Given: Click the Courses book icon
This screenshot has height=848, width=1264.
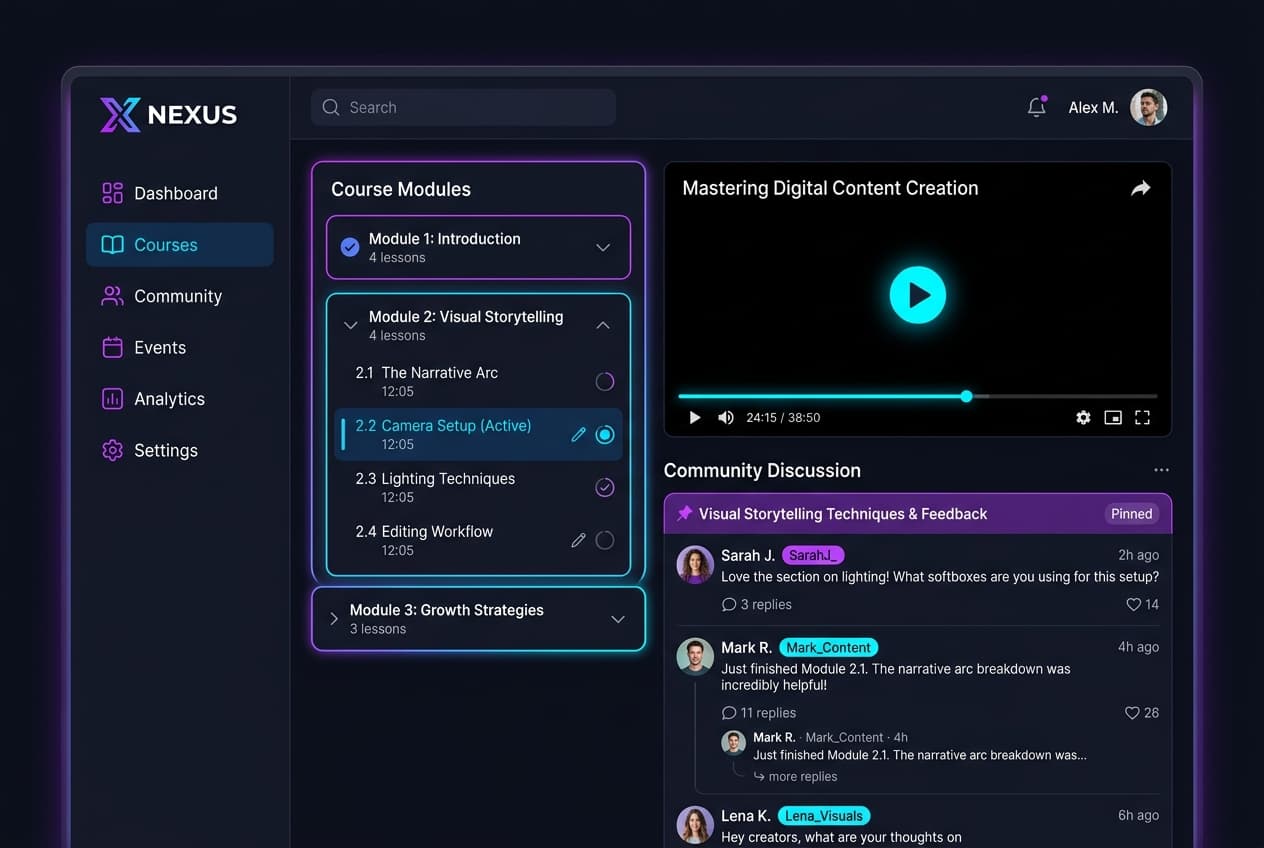Looking at the screenshot, I should click(113, 245).
